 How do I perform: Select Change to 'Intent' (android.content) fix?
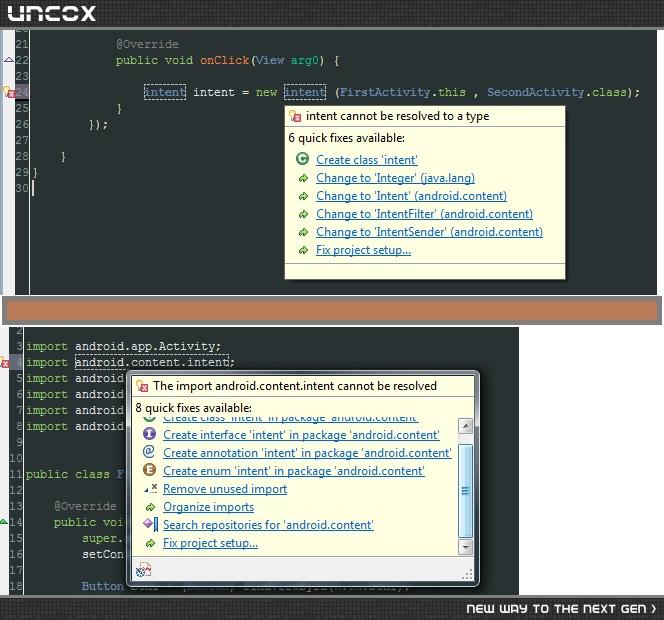411,196
